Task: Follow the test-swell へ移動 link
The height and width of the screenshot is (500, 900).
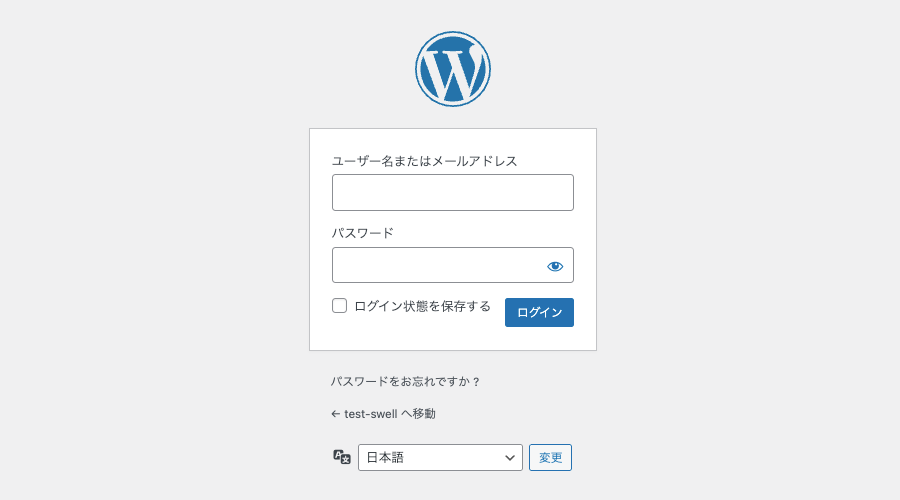Action: click(383, 413)
